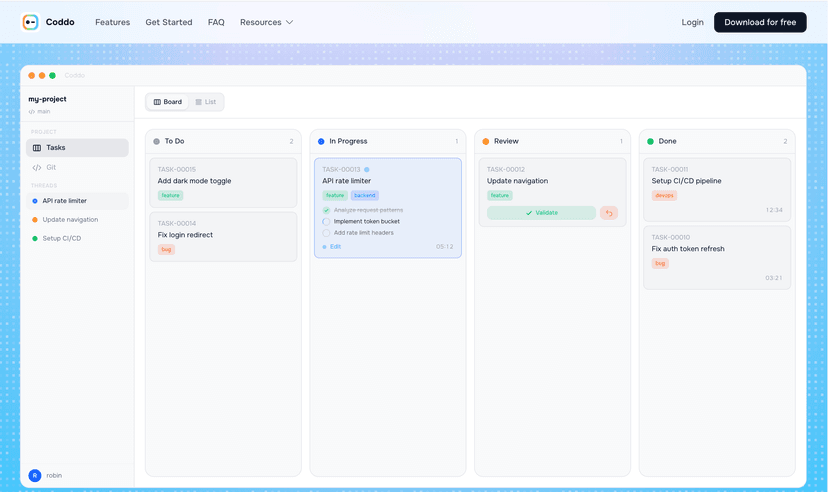Open the Fix login redirect task card
Screen dimensions: 828x492
click(223, 236)
